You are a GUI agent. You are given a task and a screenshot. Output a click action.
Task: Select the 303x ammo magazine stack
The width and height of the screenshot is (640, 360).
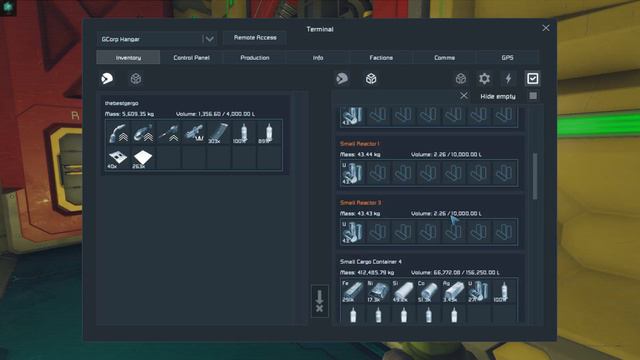pyautogui.click(x=219, y=133)
